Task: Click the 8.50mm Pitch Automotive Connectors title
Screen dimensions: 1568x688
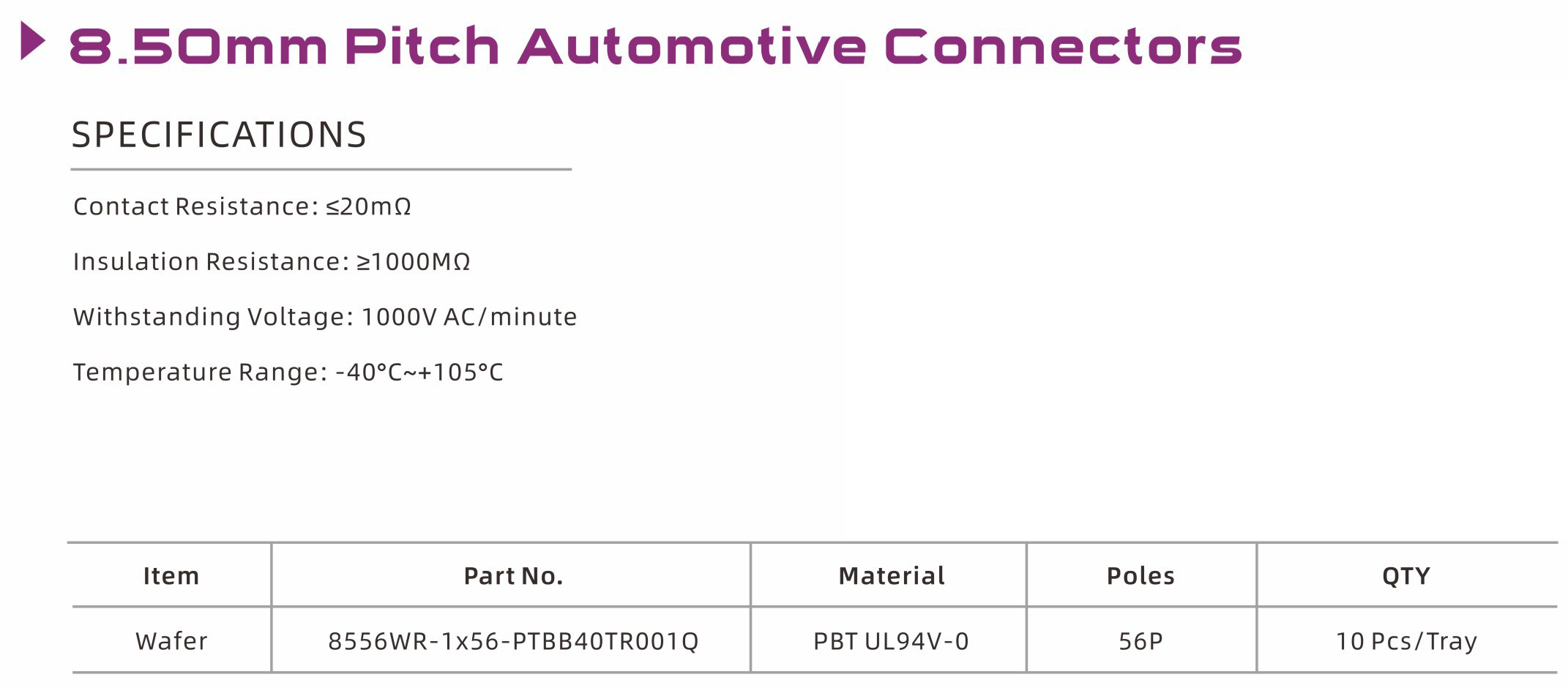Action: click(x=655, y=46)
